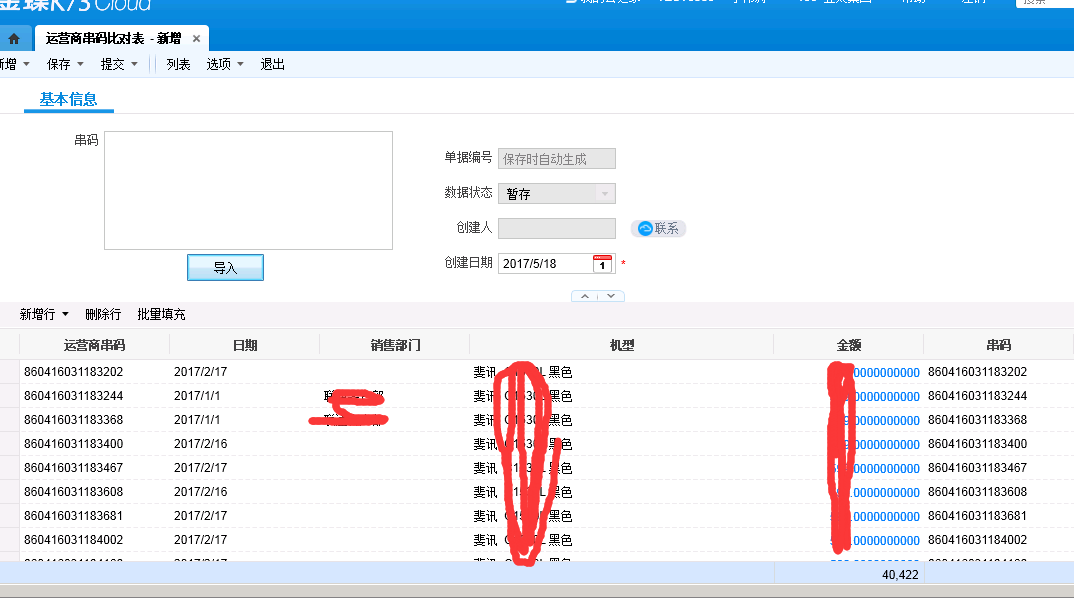Open the calendar picker for 创建日期

tap(602, 264)
